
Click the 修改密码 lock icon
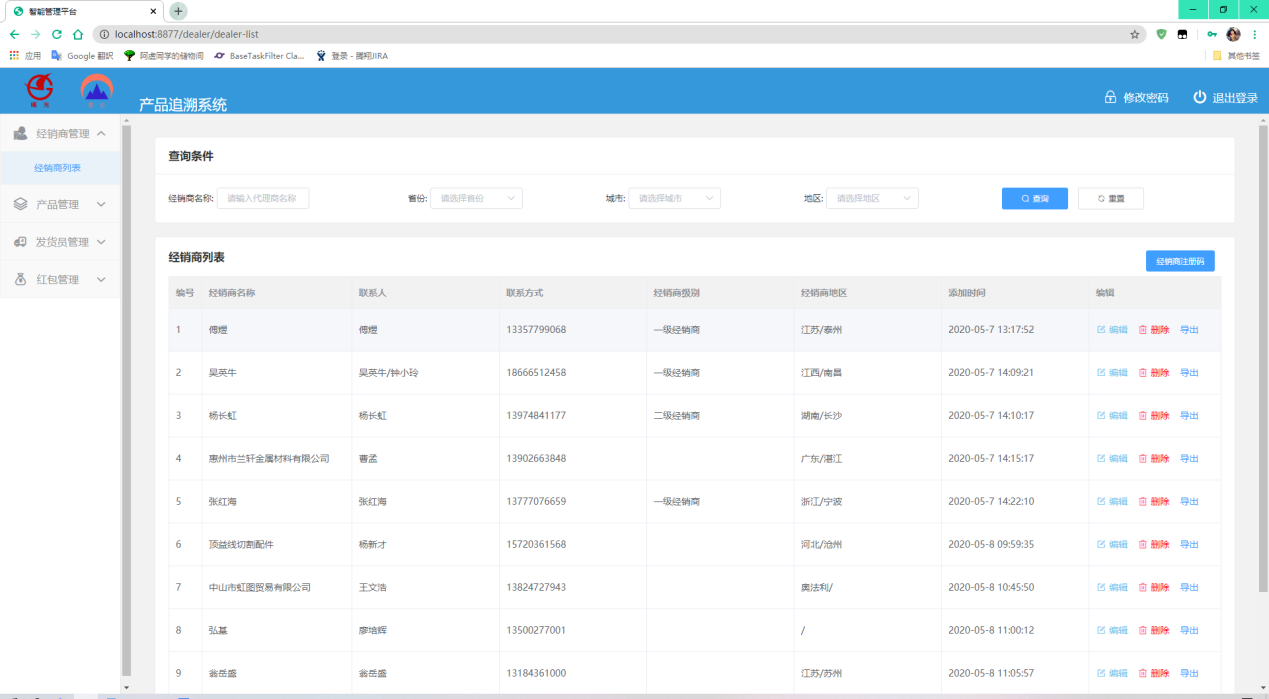point(1110,98)
